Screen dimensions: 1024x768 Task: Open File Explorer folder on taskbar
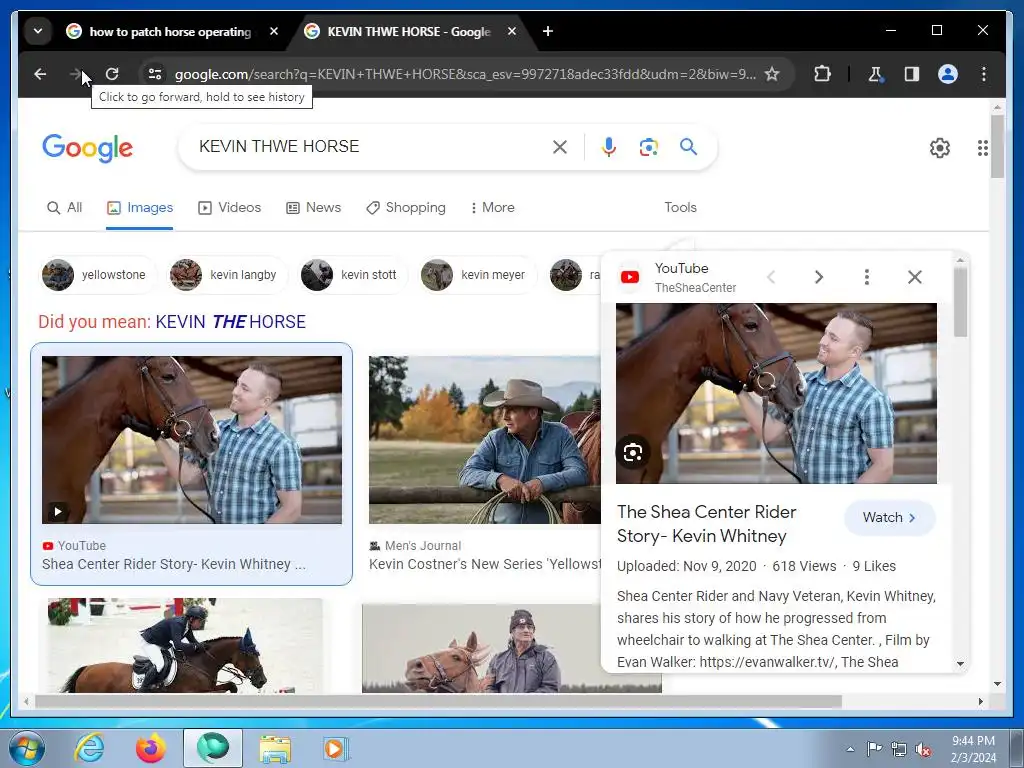pos(275,748)
